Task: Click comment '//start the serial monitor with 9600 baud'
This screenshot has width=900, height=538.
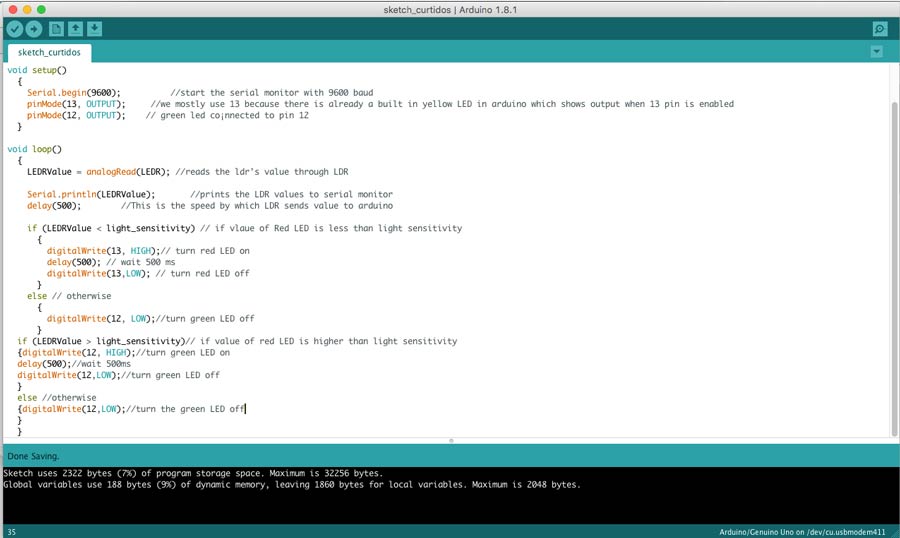Action: coord(271,92)
